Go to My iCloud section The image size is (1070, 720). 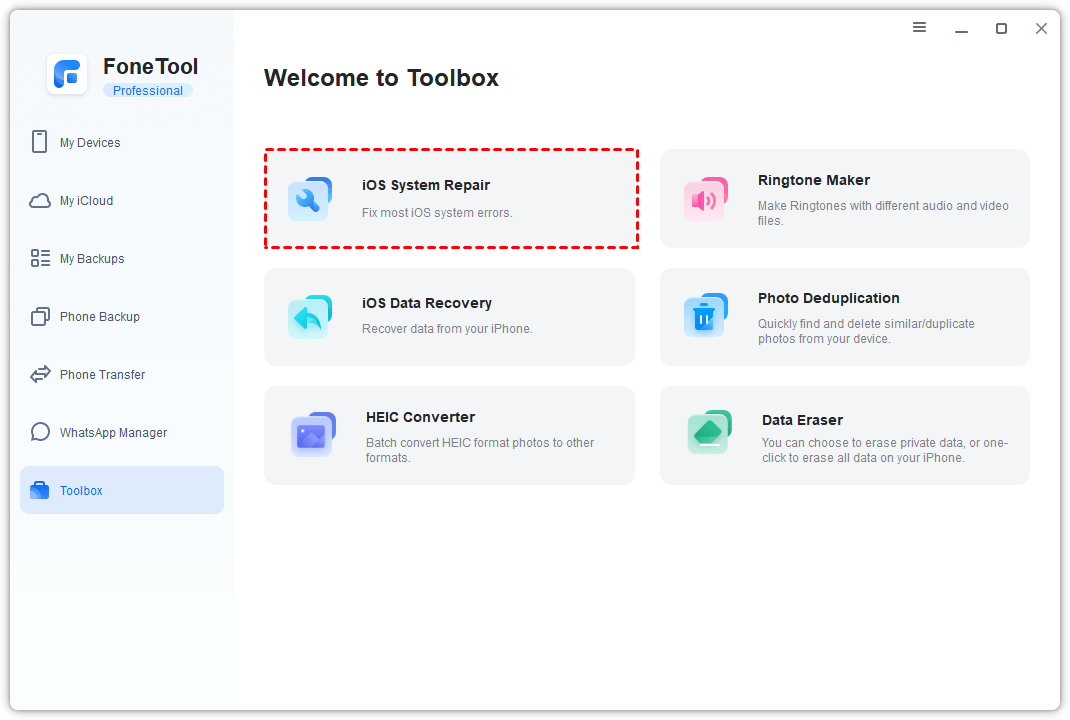[x=86, y=201]
